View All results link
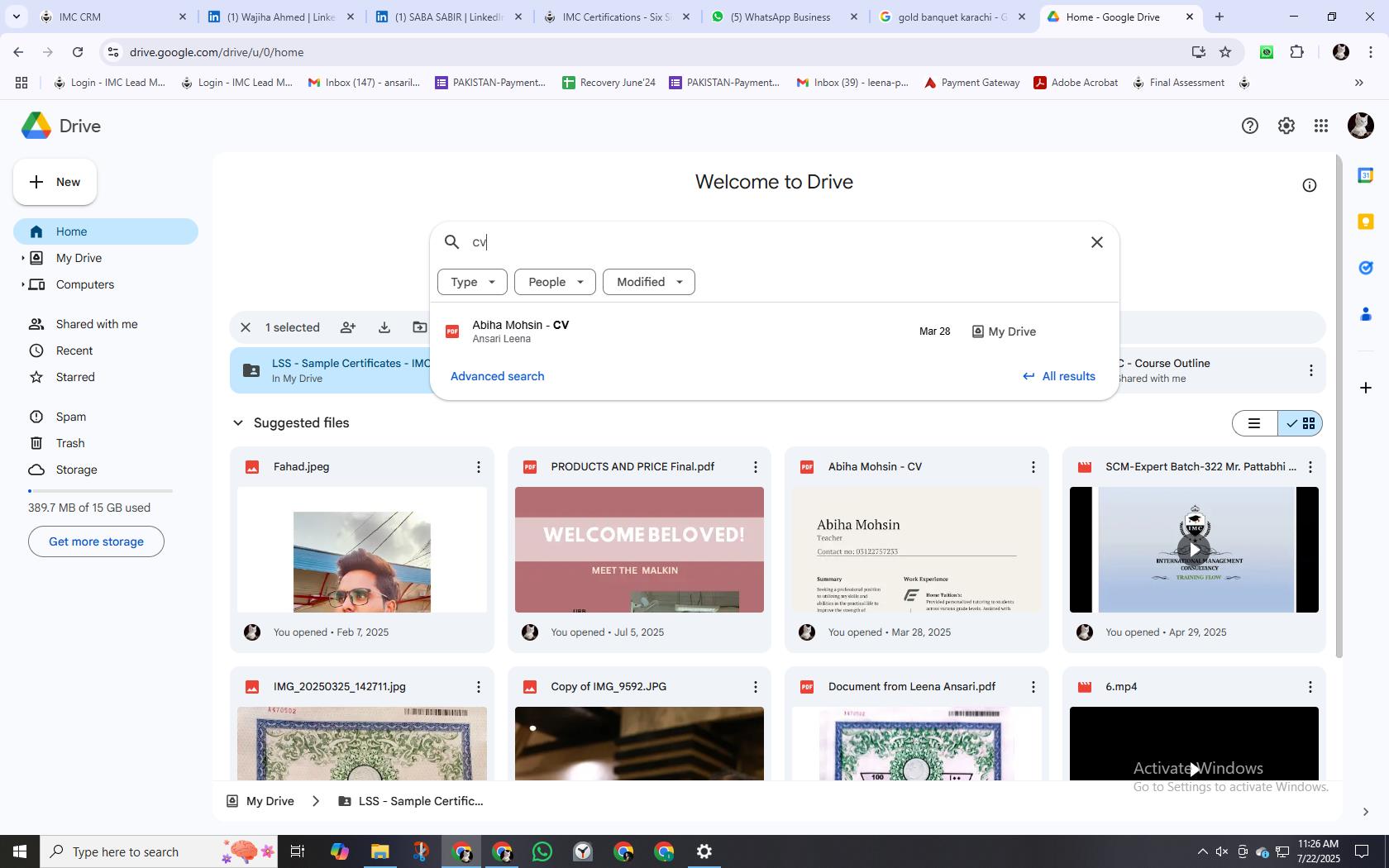The height and width of the screenshot is (868, 1389). click(x=1059, y=376)
